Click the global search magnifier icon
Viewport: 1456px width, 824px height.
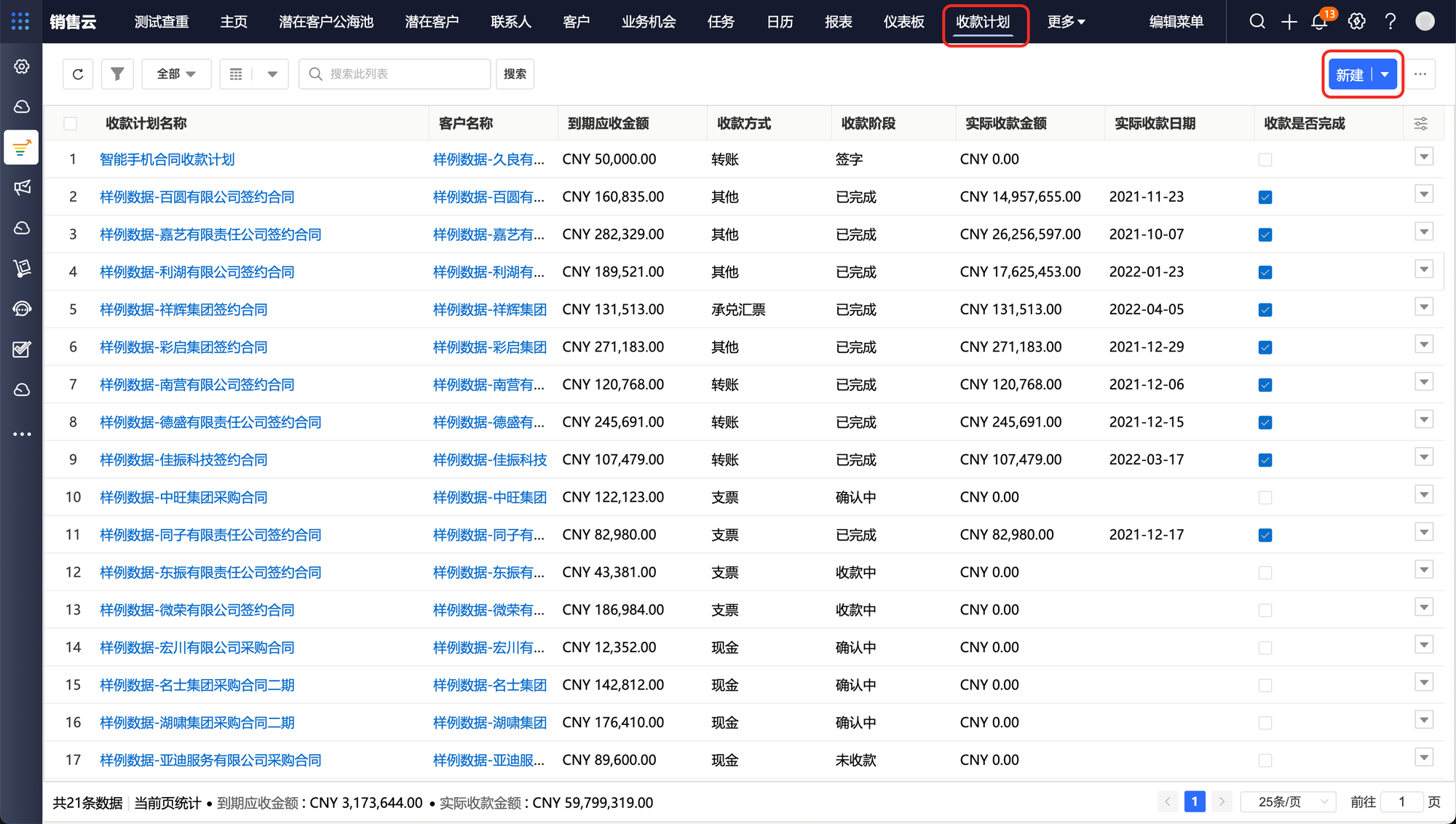(x=1257, y=22)
